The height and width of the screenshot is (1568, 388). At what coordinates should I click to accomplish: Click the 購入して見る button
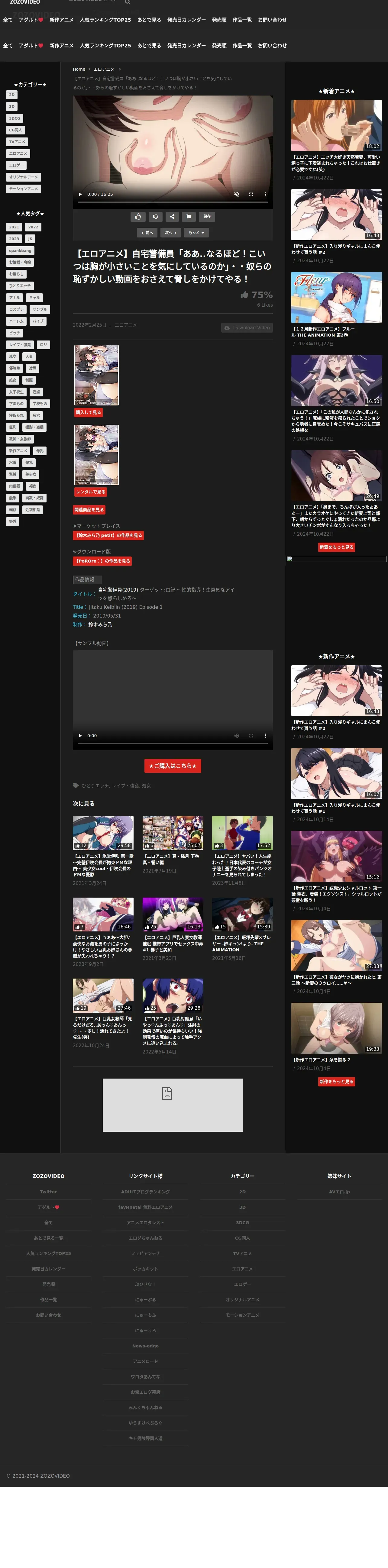click(88, 412)
